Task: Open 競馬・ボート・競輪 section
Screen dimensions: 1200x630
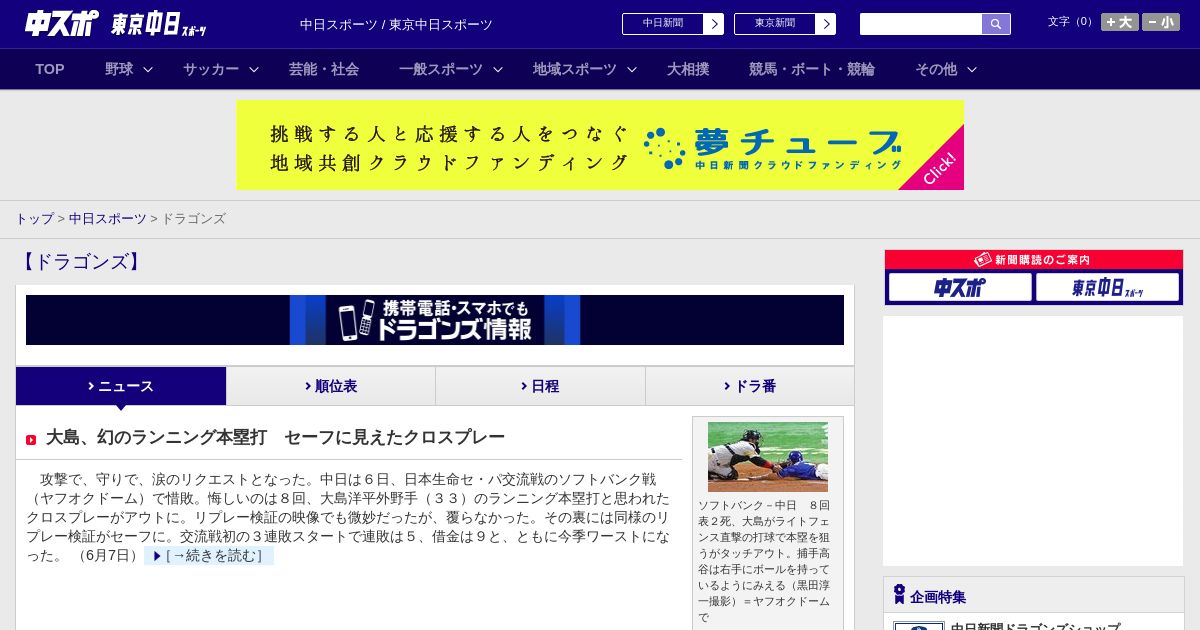Action: [x=812, y=69]
